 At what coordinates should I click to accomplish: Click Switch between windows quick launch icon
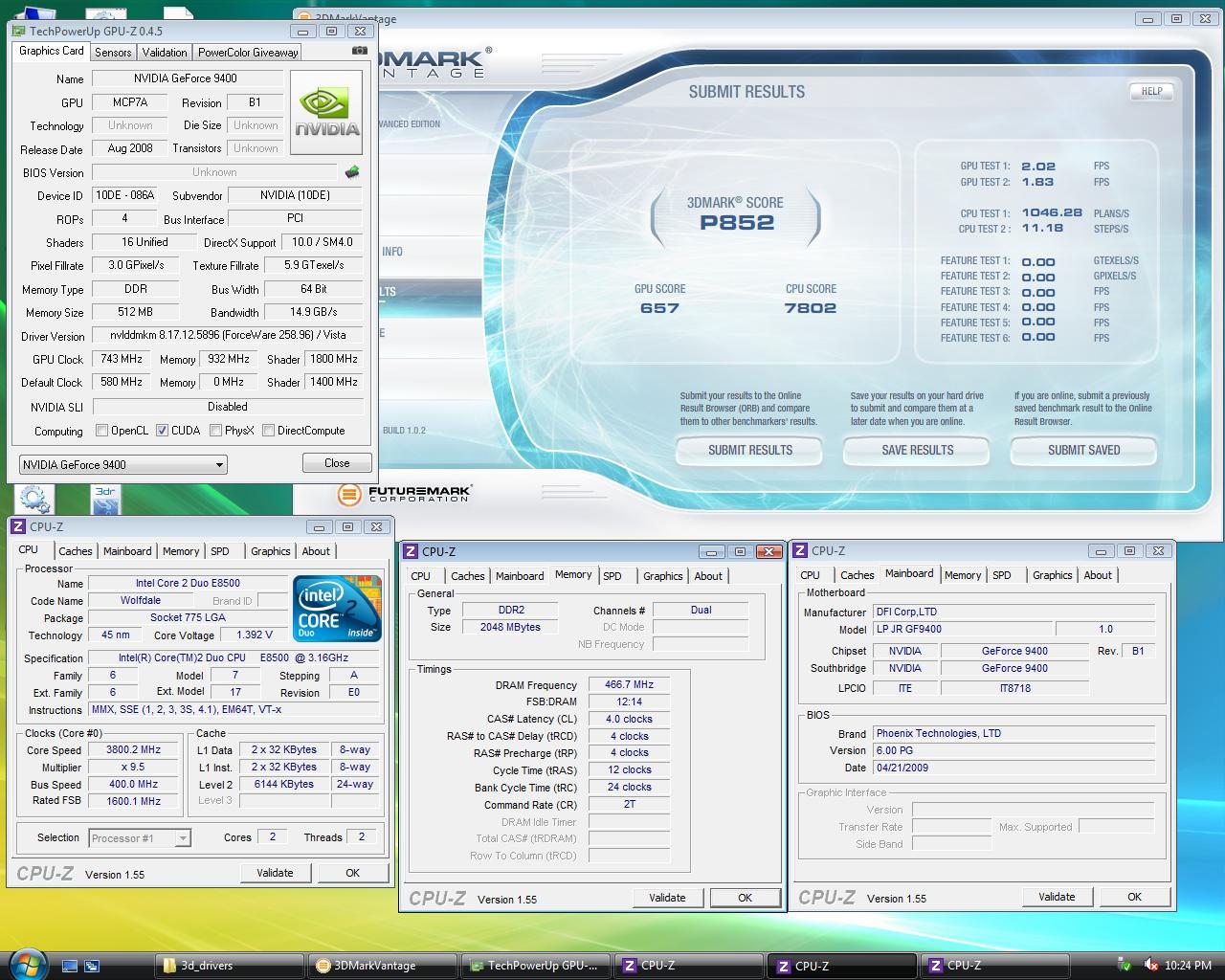coord(92,966)
